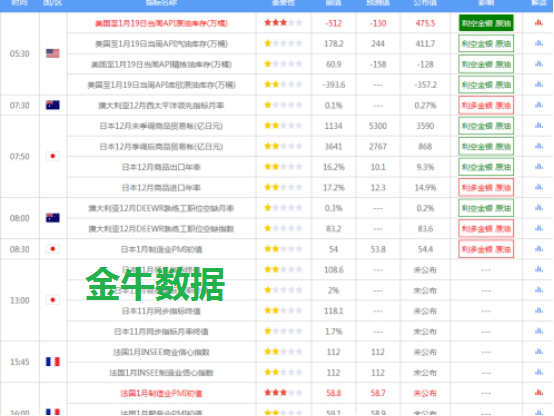Image resolution: width=554 pixels, height=416 pixels.
Task: Select forecast value 5300 cell
Action: 378,126
